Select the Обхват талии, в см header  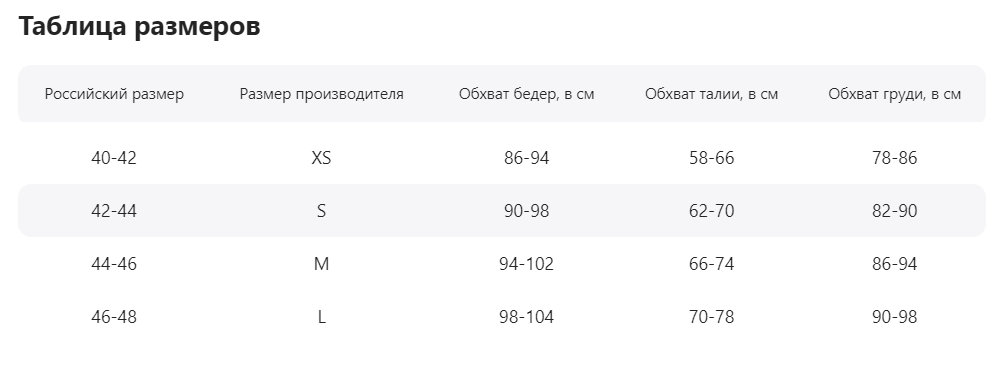712,94
